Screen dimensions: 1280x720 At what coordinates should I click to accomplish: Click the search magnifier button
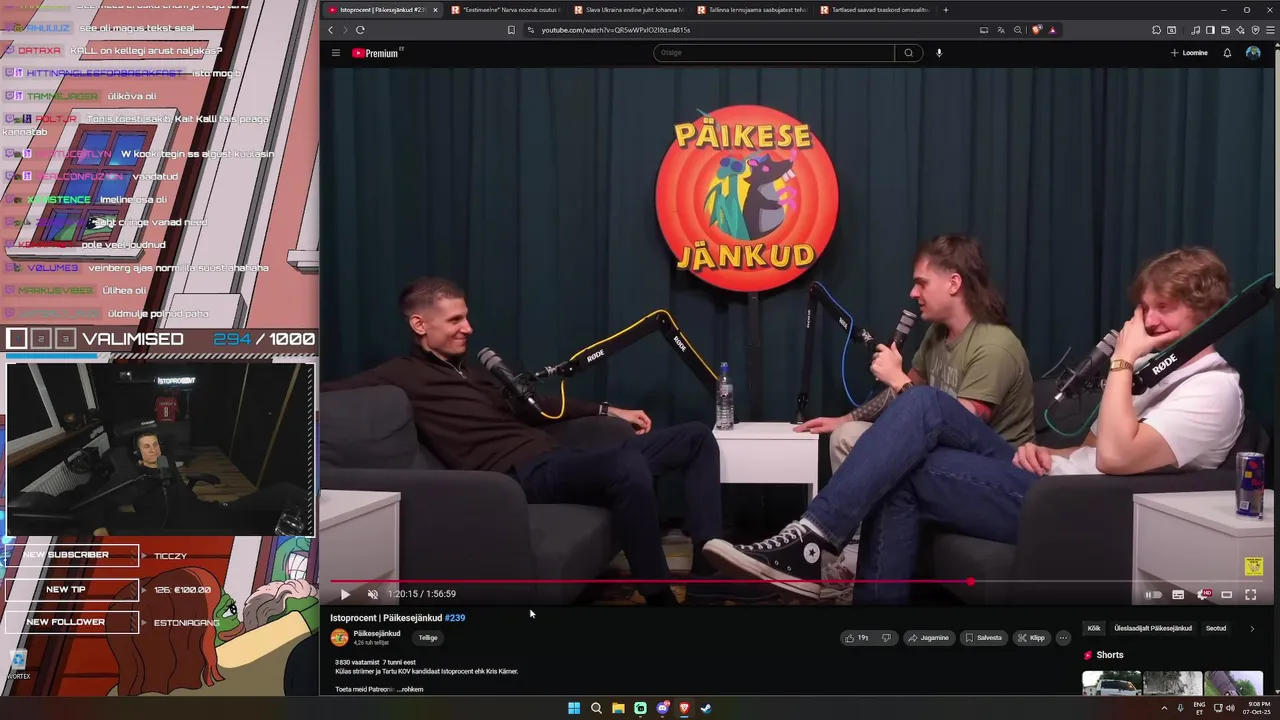[908, 53]
